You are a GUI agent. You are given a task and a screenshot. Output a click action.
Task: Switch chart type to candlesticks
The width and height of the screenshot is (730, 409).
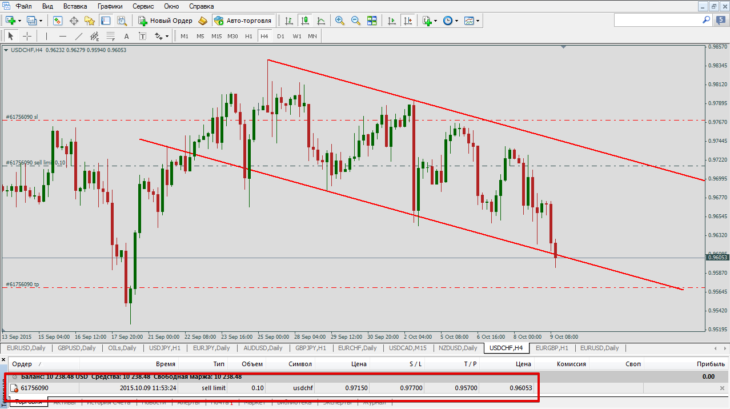305,20
